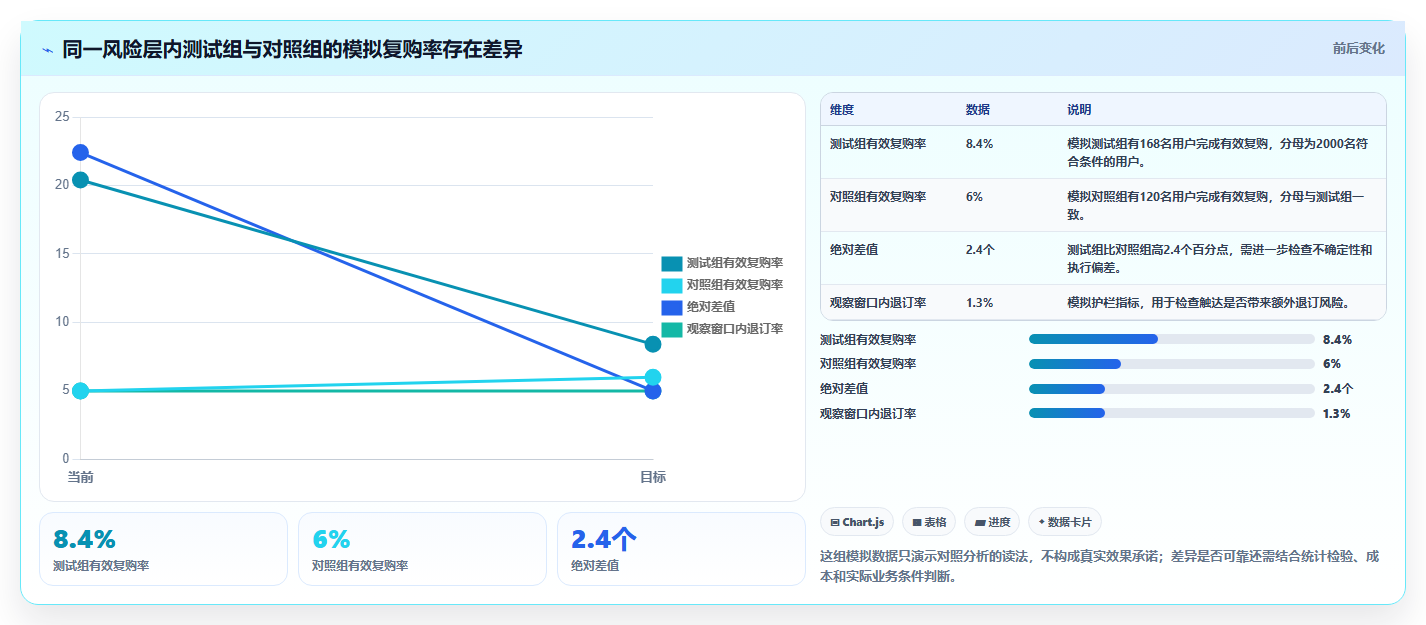
Task: Click the teal data point near 8 at 目标
Action: (x=653, y=344)
